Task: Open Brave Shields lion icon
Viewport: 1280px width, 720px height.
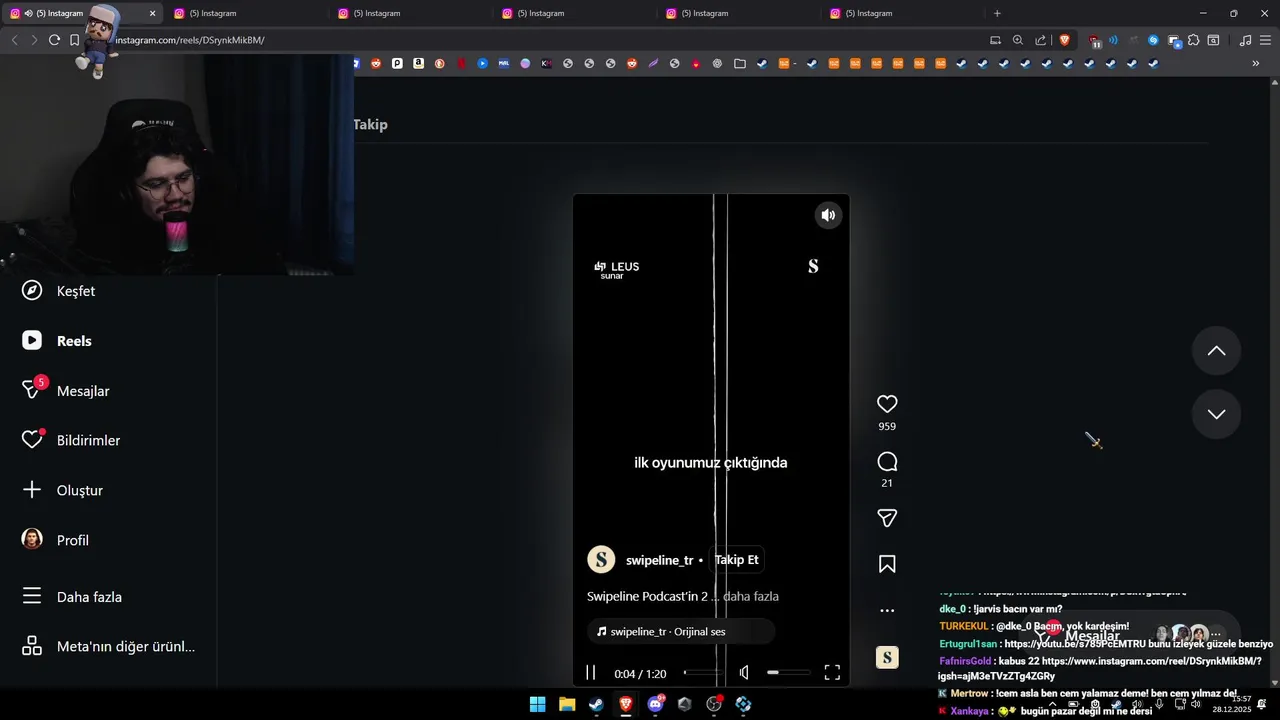Action: pos(1065,40)
